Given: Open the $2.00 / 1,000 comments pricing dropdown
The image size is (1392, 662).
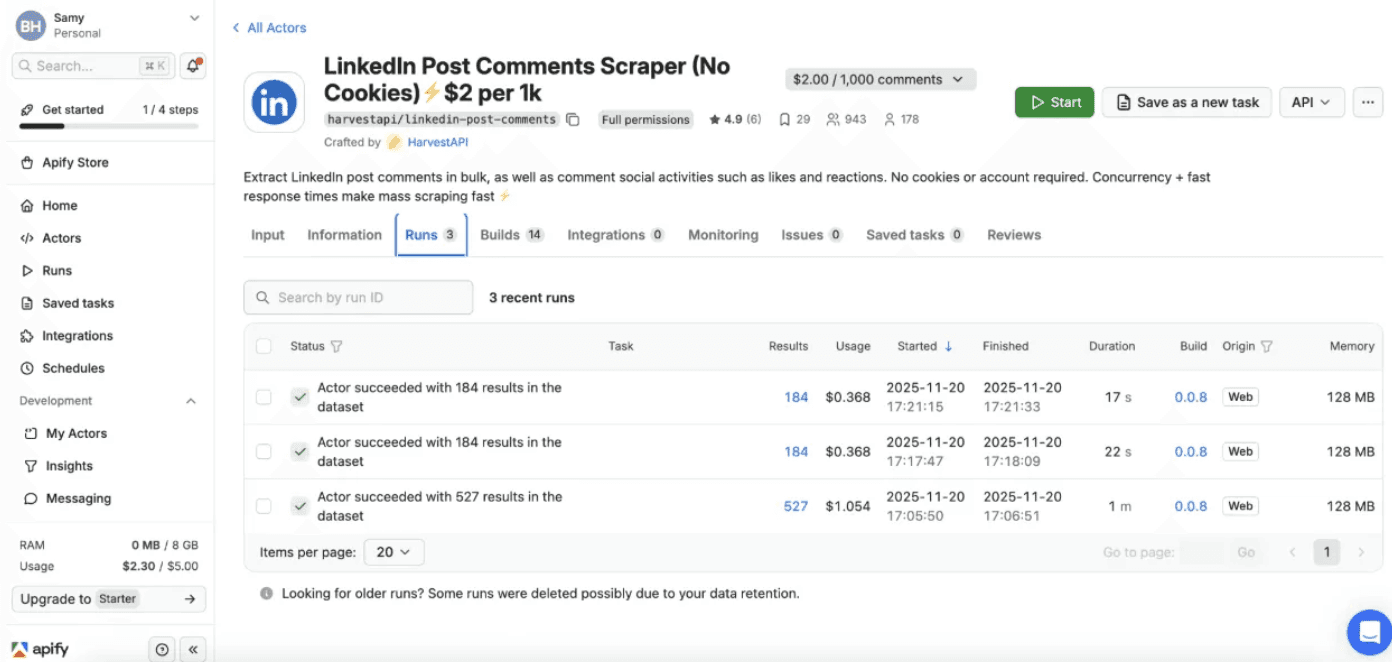Looking at the screenshot, I should tap(880, 79).
